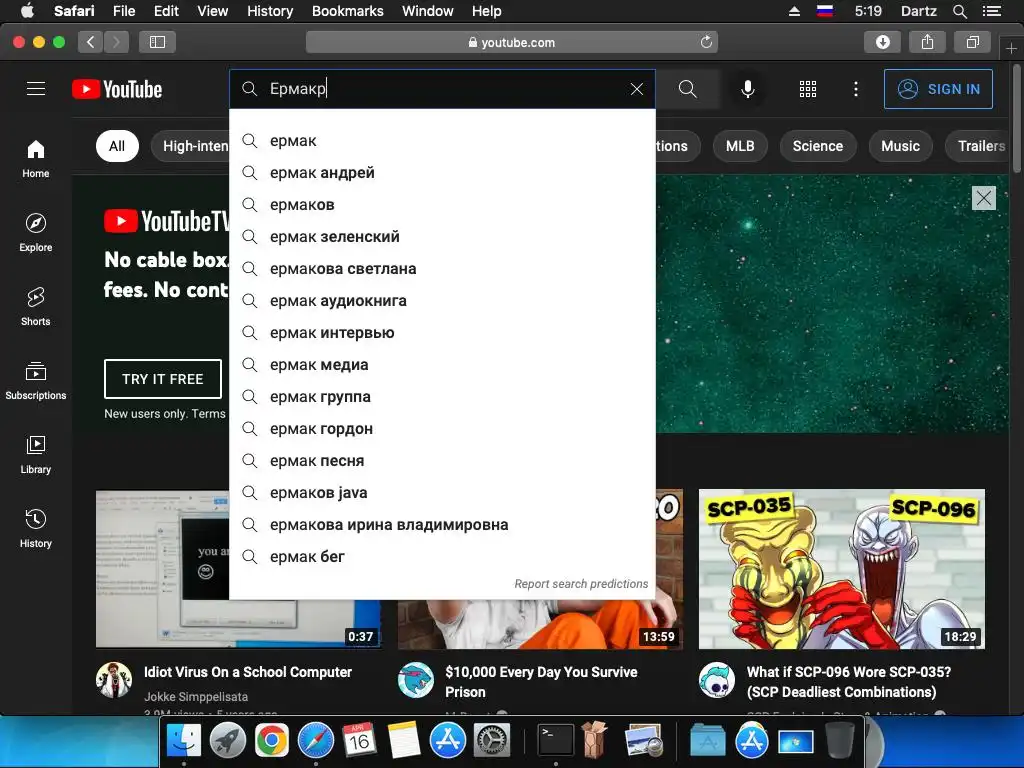Open Finder from the Dock

184,741
